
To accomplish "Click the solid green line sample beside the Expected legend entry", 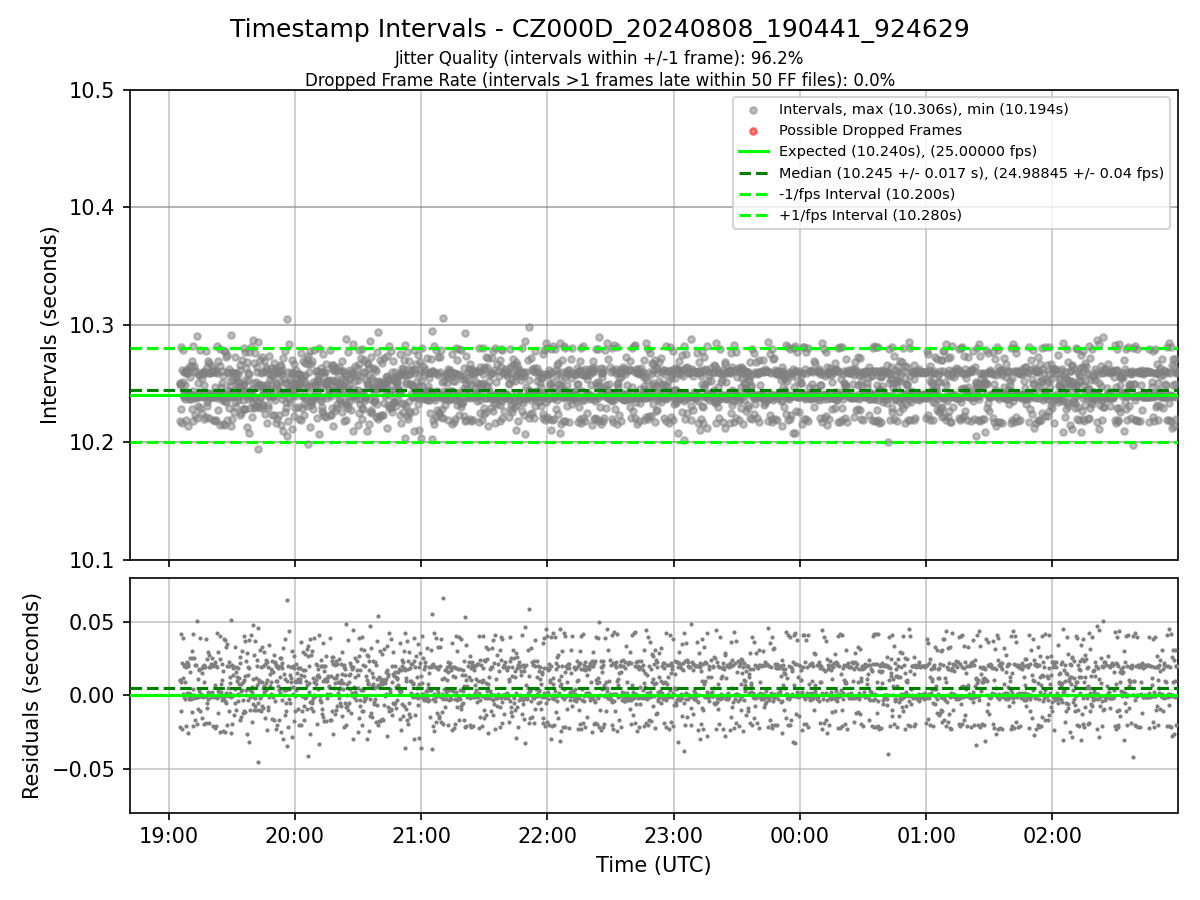I will [754, 152].
